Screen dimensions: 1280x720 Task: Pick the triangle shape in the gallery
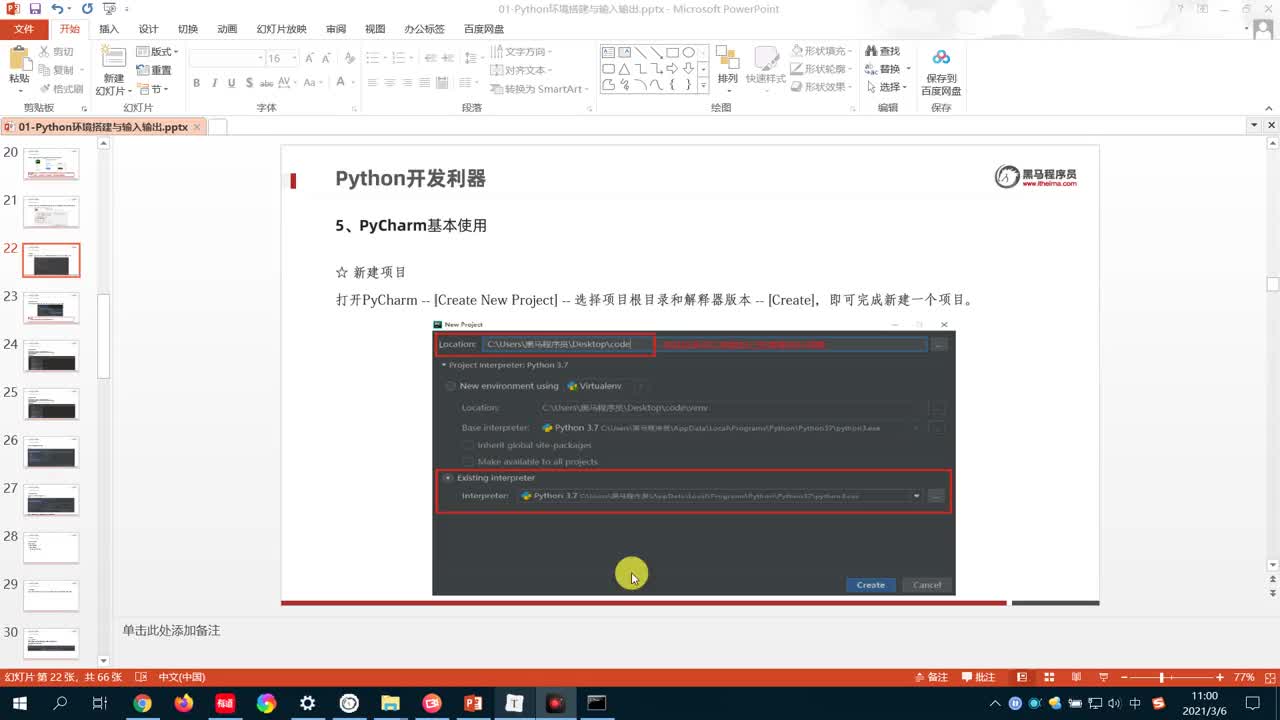click(624, 69)
